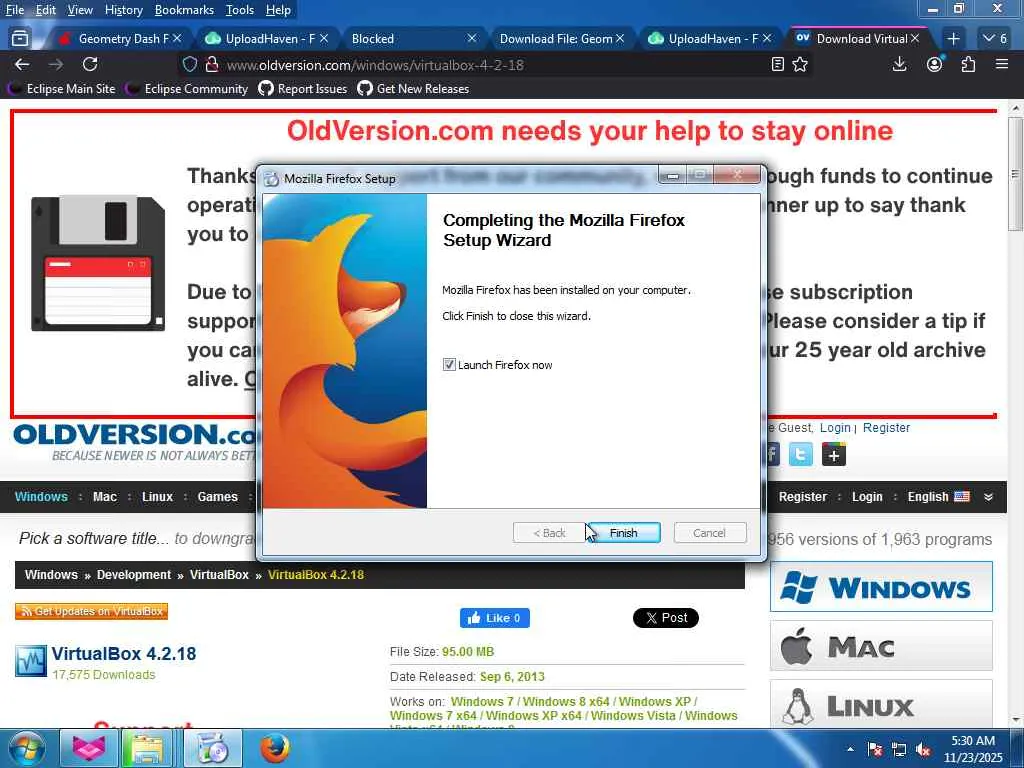Go back with the browser back arrow
Viewport: 1024px width, 768px height.
pyautogui.click(x=22, y=64)
